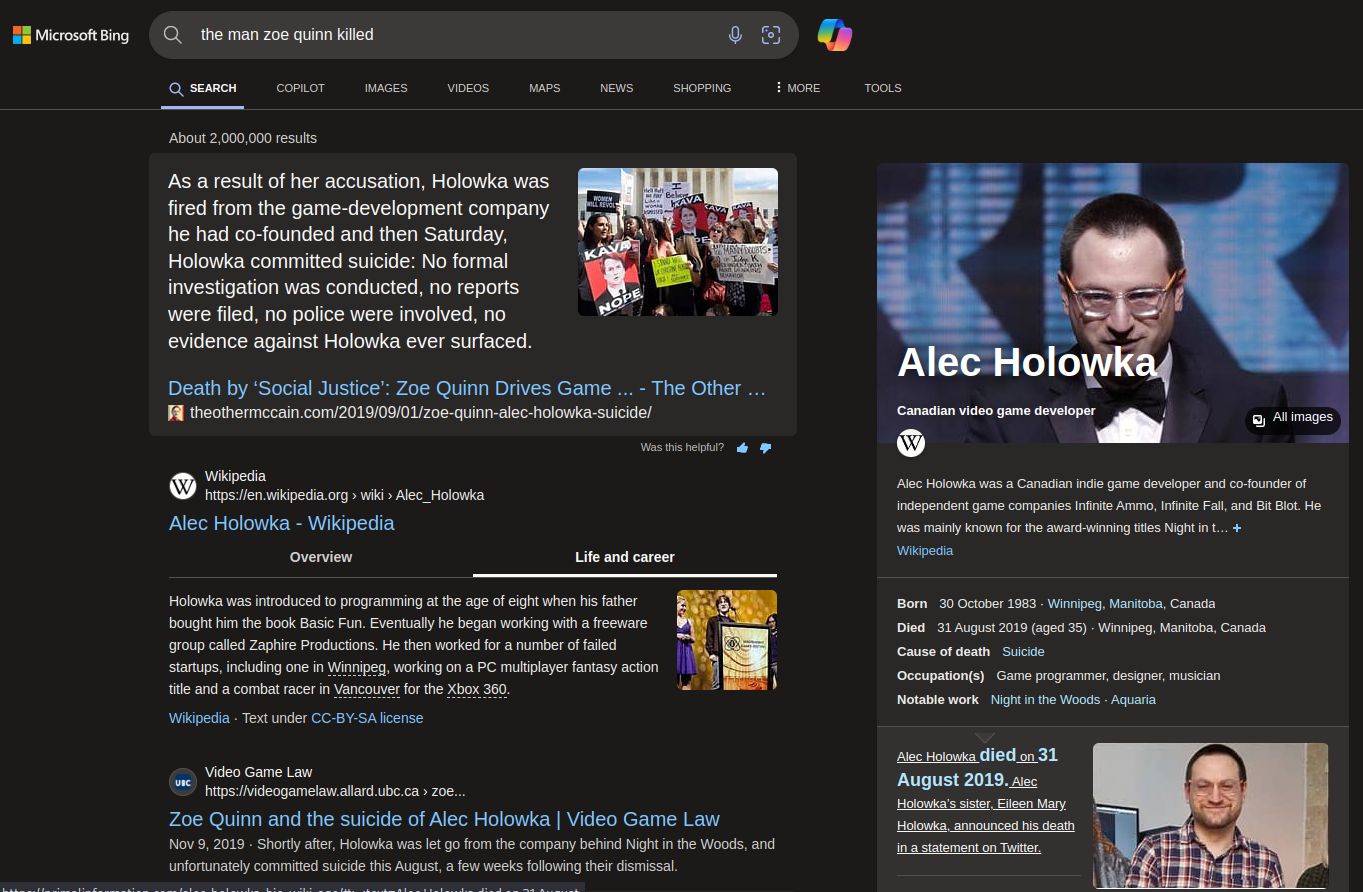The height and width of the screenshot is (892, 1363).
Task: Click the Microsoft Bing logo
Action: [x=71, y=35]
